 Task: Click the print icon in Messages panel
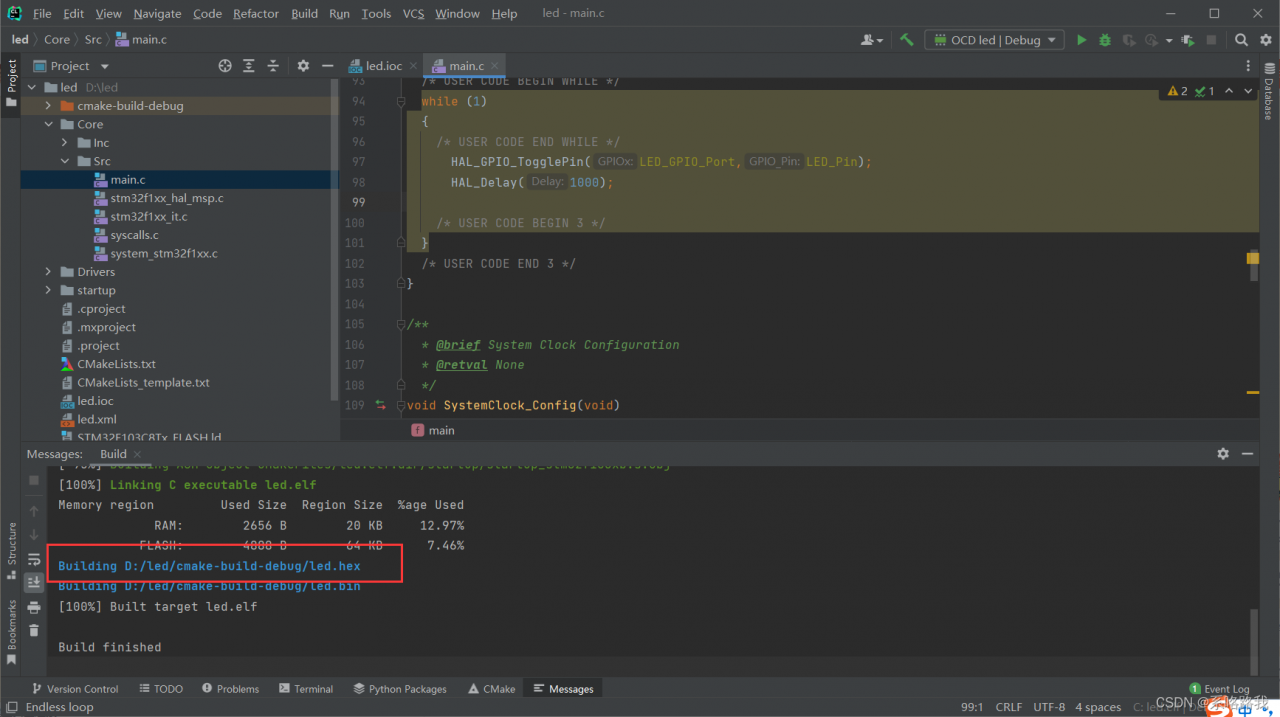pos(34,607)
